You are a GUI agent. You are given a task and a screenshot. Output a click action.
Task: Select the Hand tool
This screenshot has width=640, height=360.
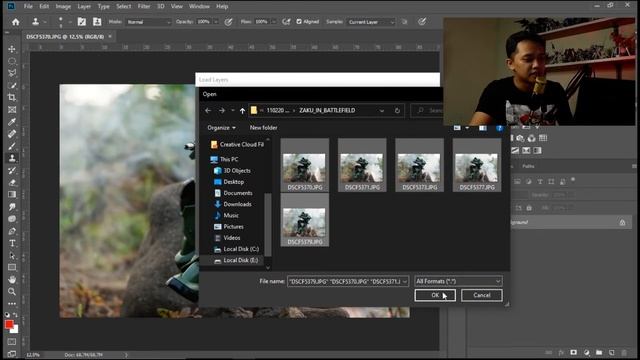point(12,280)
